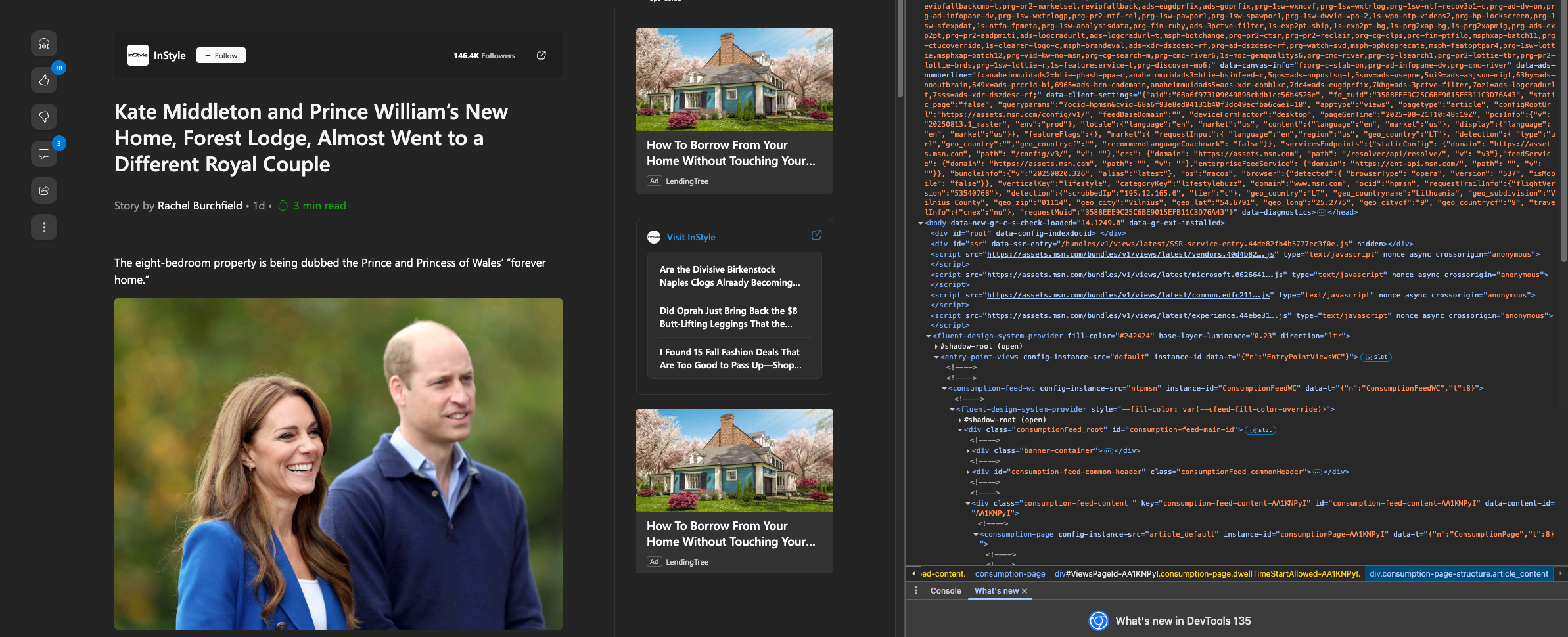The width and height of the screenshot is (1568, 637).
Task: Click open-in-new icon in Visit InStyle card
Action: [x=816, y=235]
